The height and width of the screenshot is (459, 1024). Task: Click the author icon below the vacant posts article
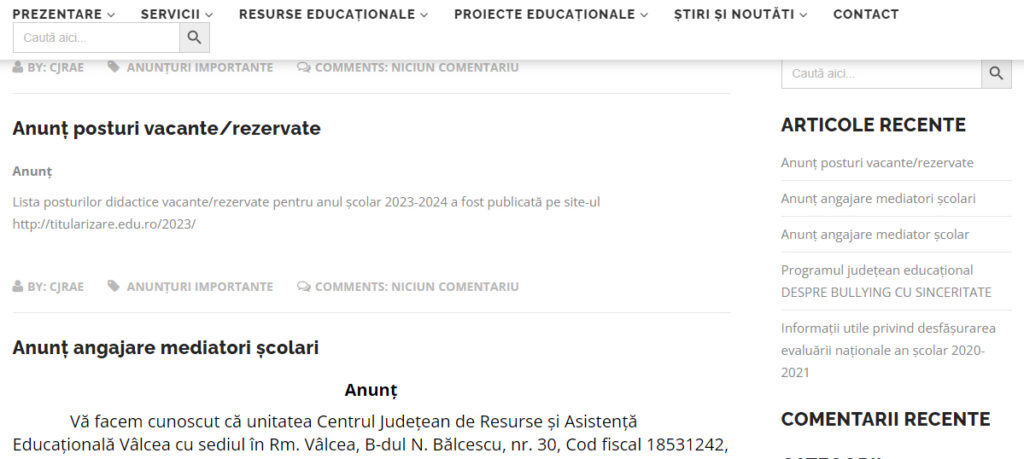18,286
